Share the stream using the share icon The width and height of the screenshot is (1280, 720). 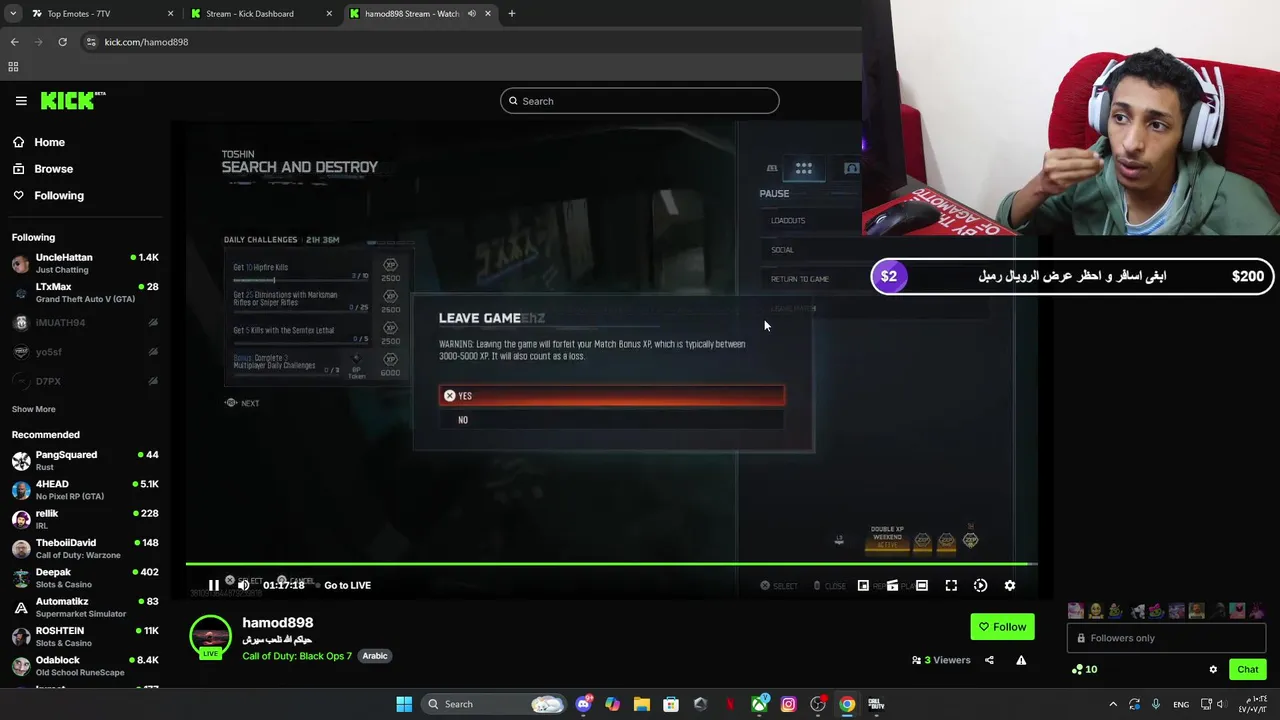(989, 660)
